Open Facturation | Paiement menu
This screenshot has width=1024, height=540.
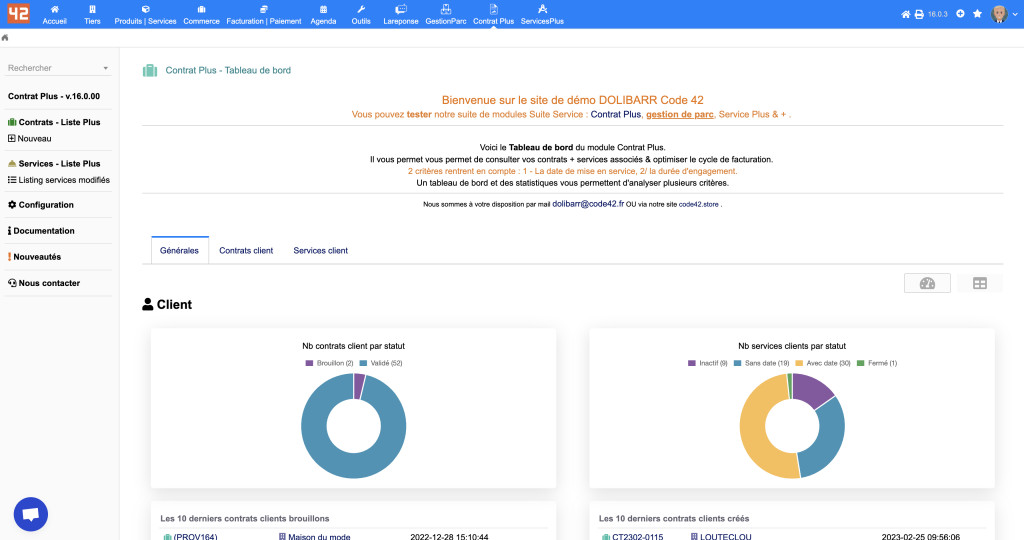coord(264,14)
